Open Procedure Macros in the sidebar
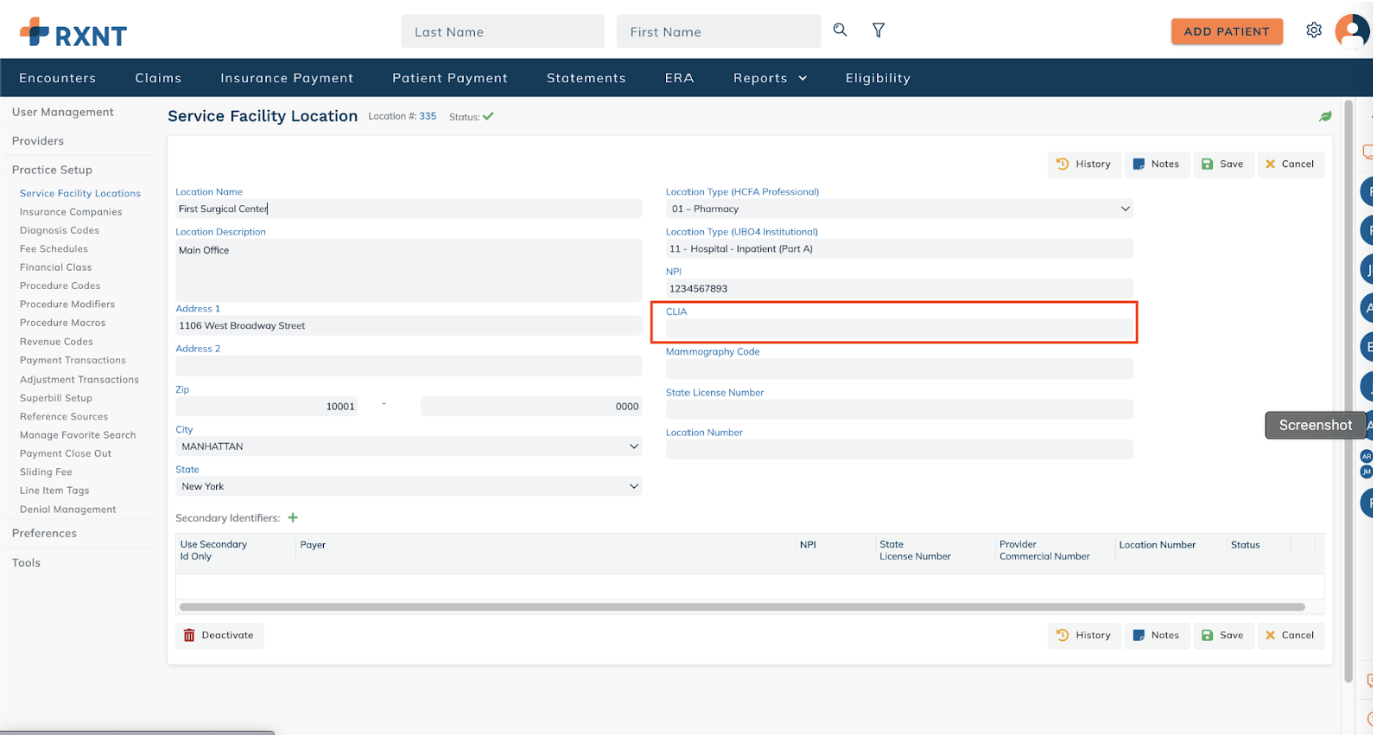This screenshot has width=1374, height=736. tap(63, 323)
